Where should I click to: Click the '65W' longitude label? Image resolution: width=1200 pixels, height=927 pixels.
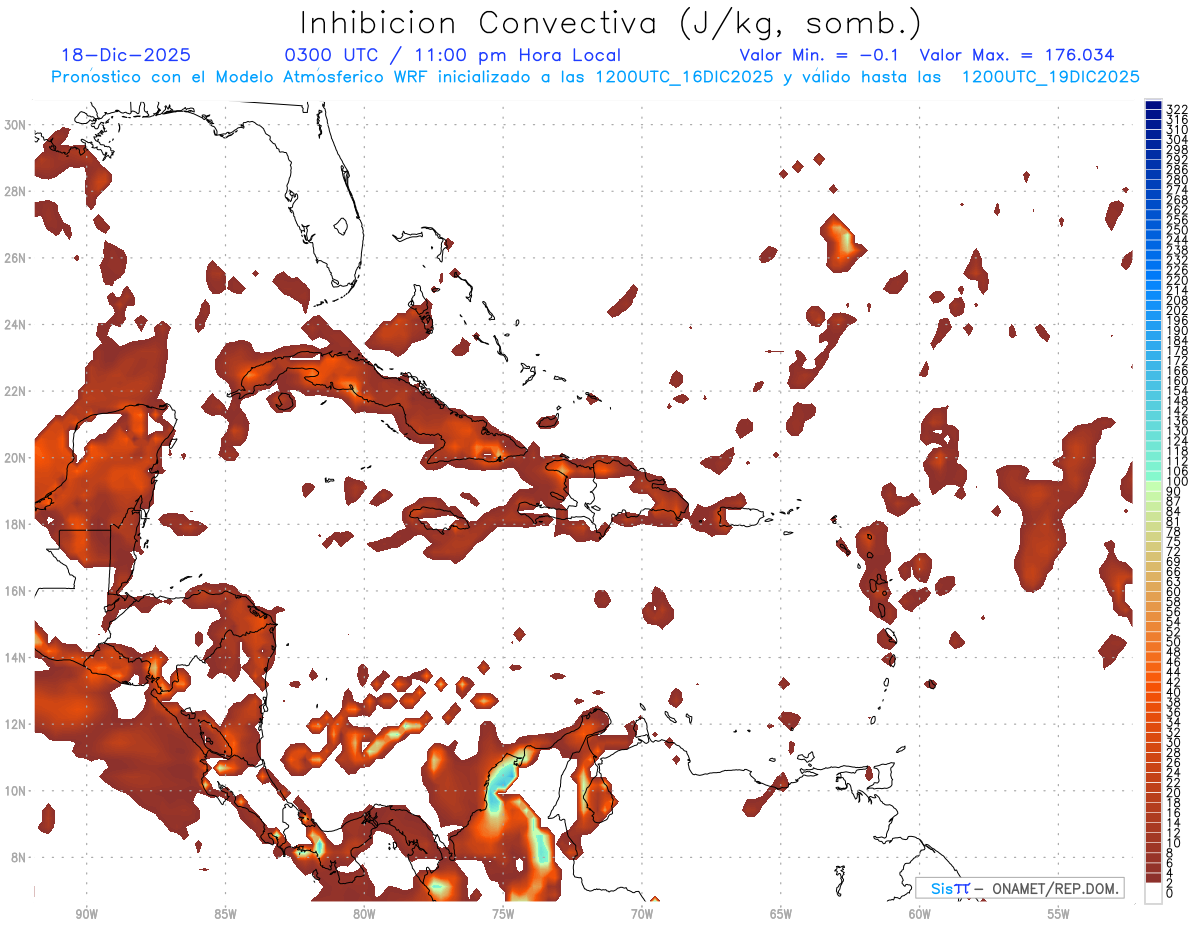[781, 915]
